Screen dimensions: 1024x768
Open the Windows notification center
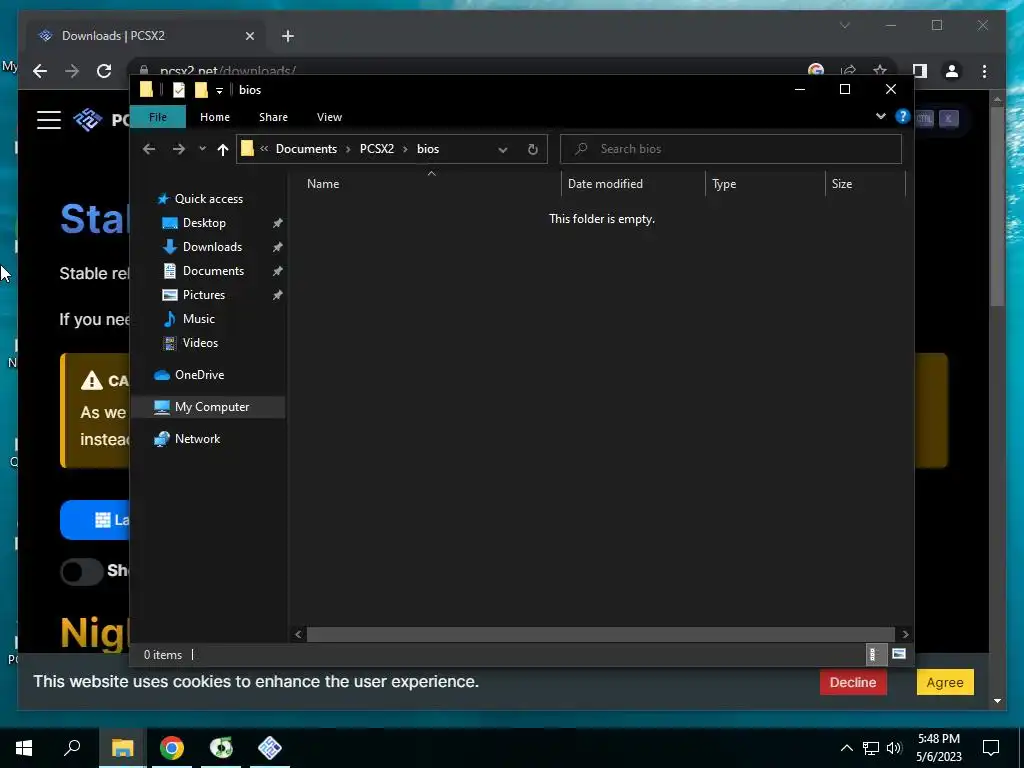pos(991,748)
